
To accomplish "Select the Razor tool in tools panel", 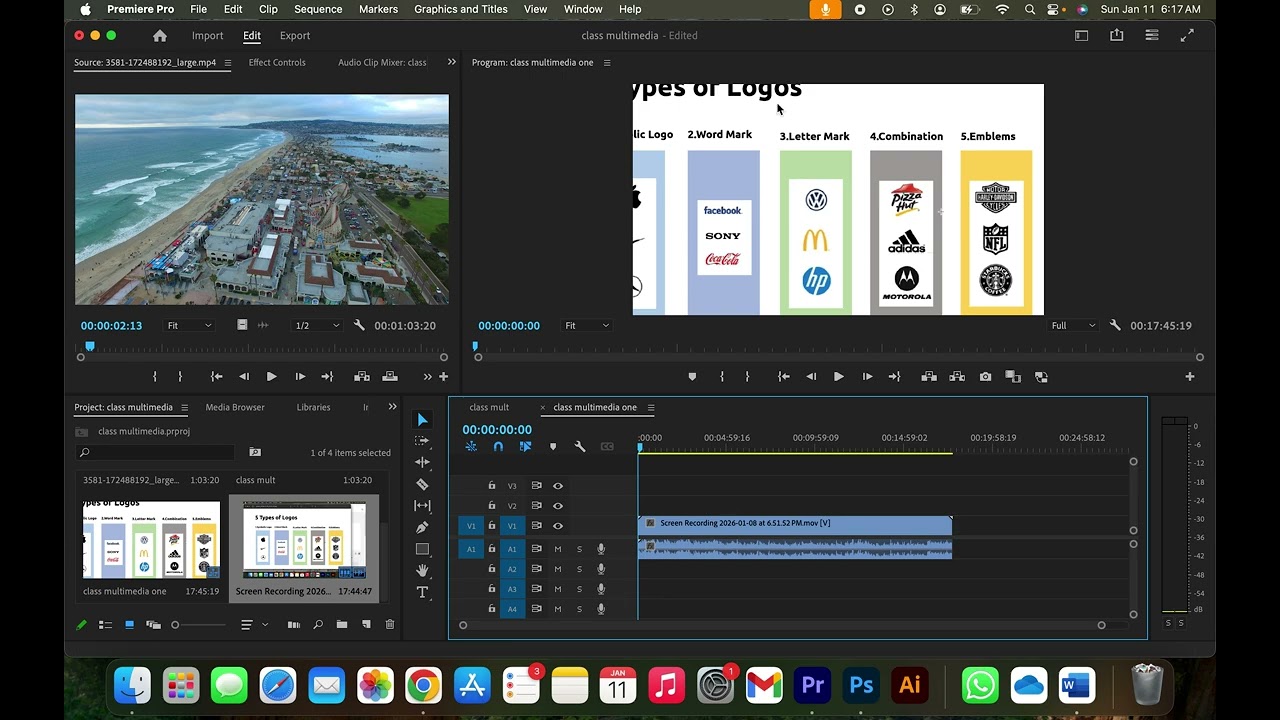I will 422,484.
